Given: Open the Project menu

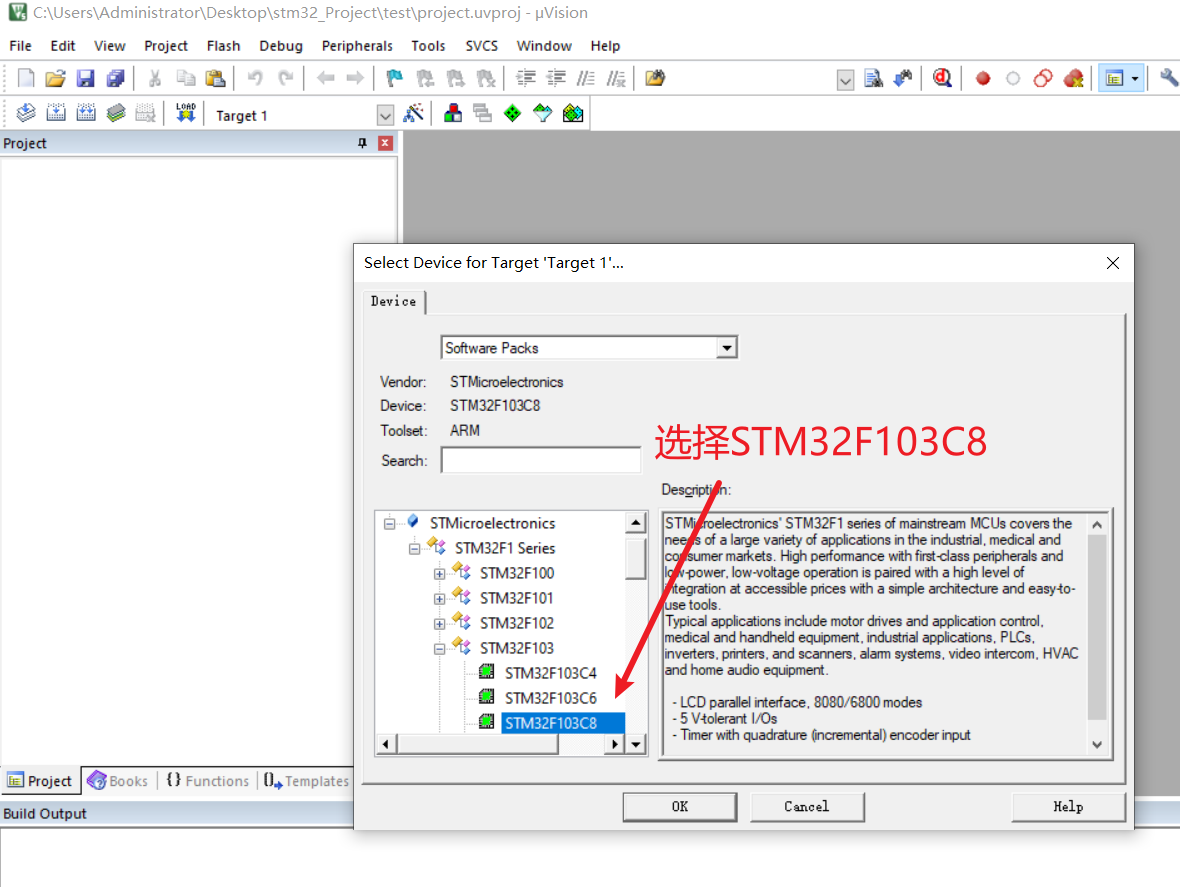Looking at the screenshot, I should [x=166, y=46].
